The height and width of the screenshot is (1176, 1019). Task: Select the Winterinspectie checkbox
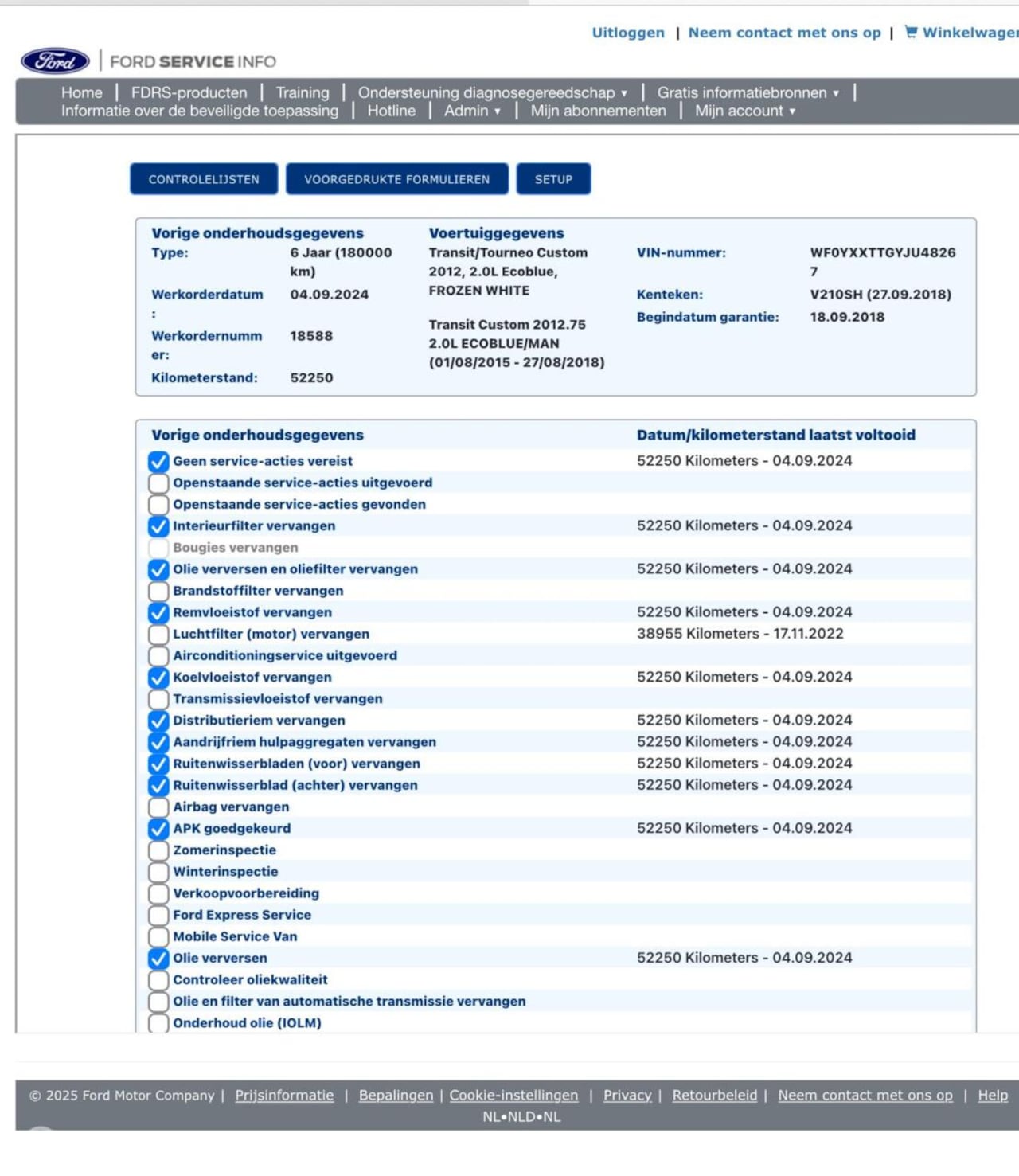tap(158, 872)
